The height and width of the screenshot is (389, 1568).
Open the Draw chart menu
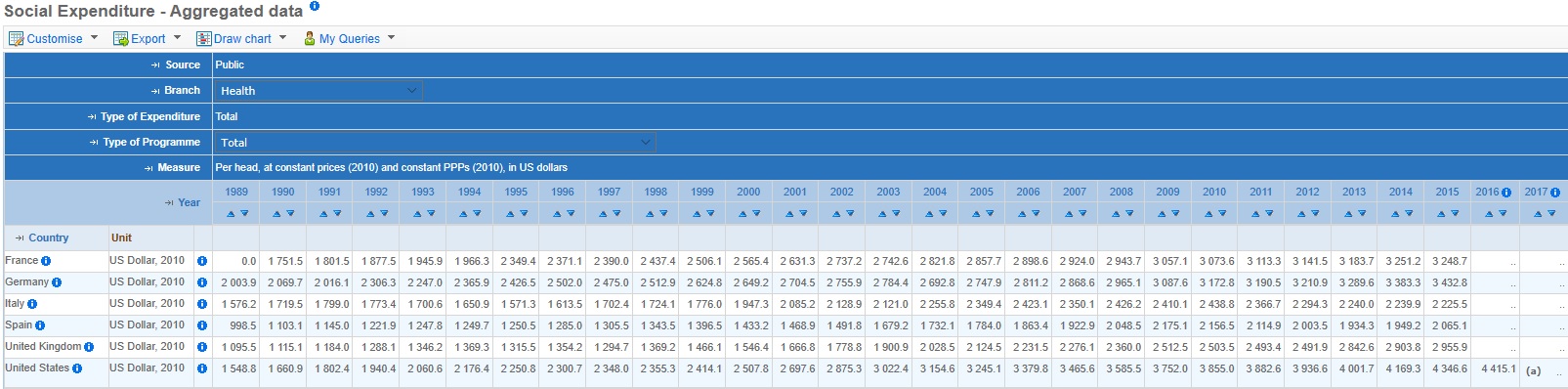point(241,39)
